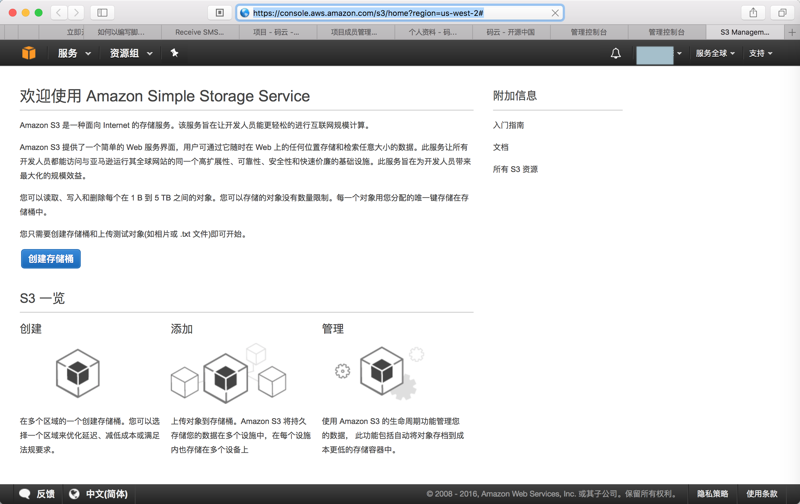This screenshot has height=504, width=800.
Task: Go forward with Safari's forward arrow
Action: tap(77, 13)
